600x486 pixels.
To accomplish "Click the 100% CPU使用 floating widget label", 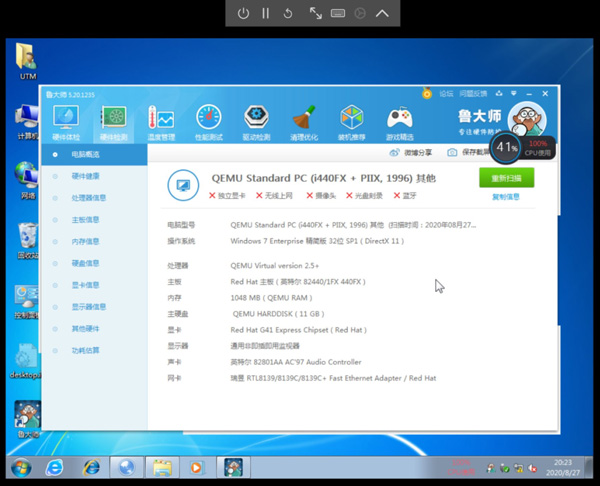I will tap(538, 148).
